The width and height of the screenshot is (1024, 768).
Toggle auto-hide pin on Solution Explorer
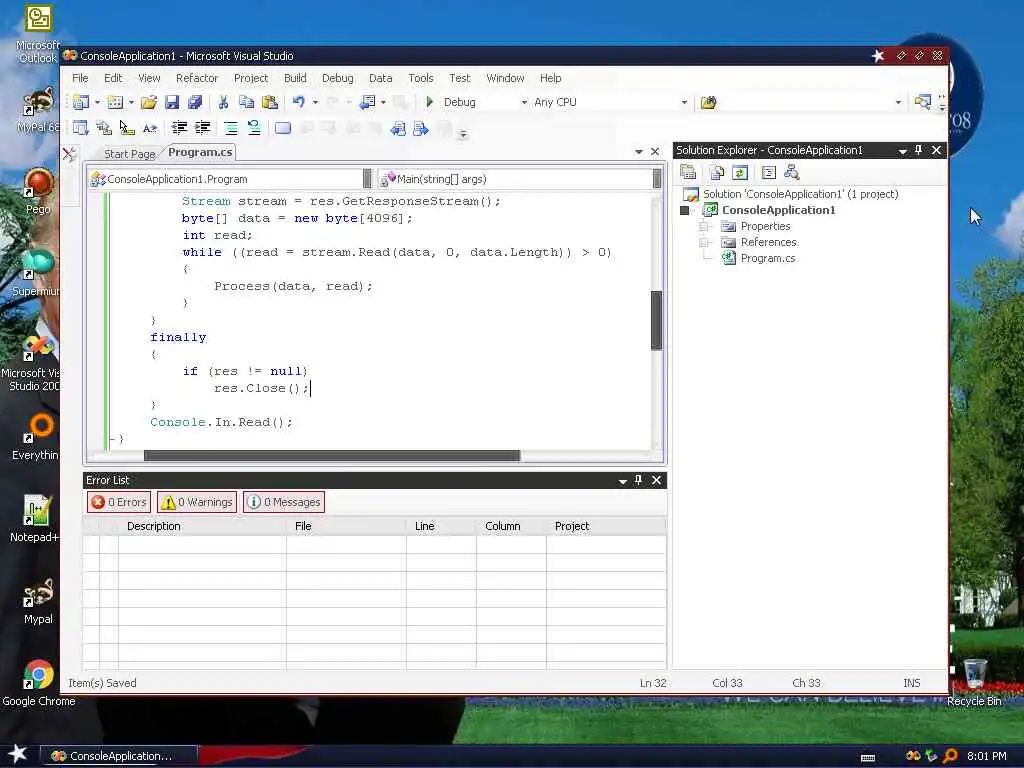pyautogui.click(x=919, y=150)
